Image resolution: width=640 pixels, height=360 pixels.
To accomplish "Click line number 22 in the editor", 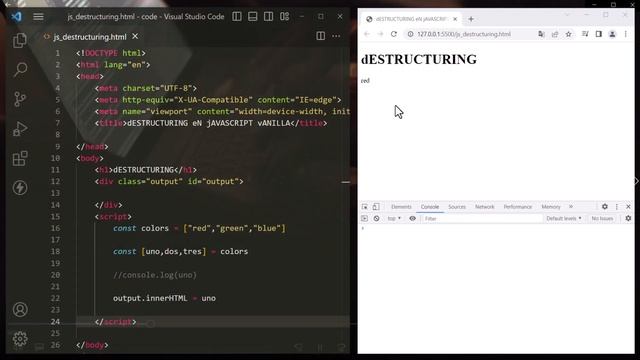I will (x=56, y=298).
